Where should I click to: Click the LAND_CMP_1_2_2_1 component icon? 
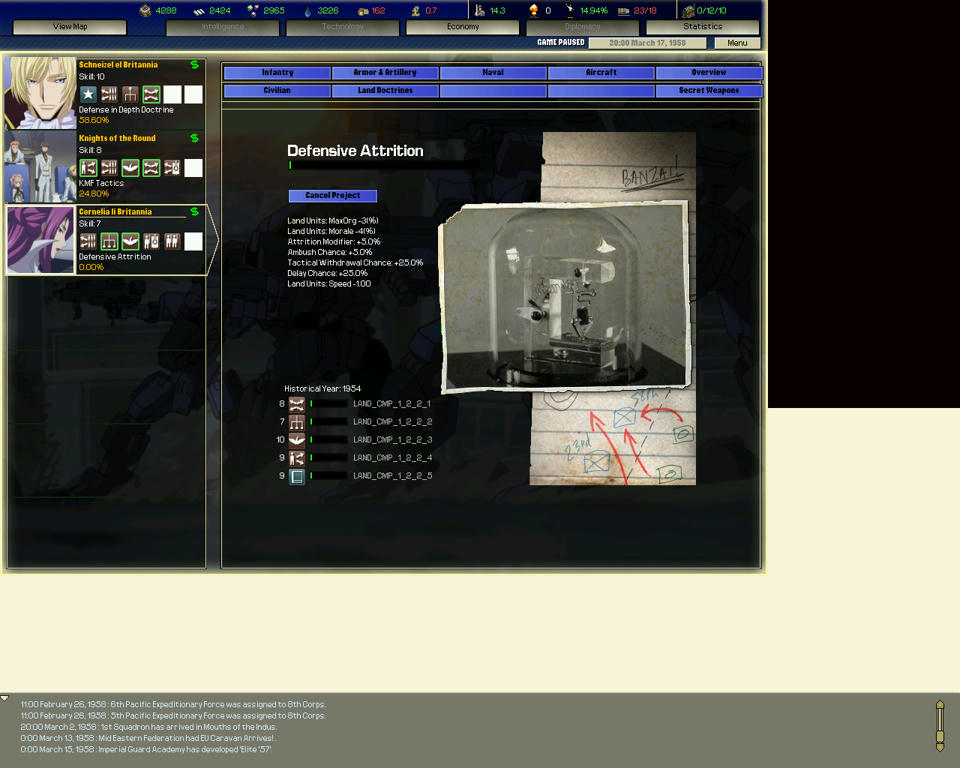click(297, 404)
